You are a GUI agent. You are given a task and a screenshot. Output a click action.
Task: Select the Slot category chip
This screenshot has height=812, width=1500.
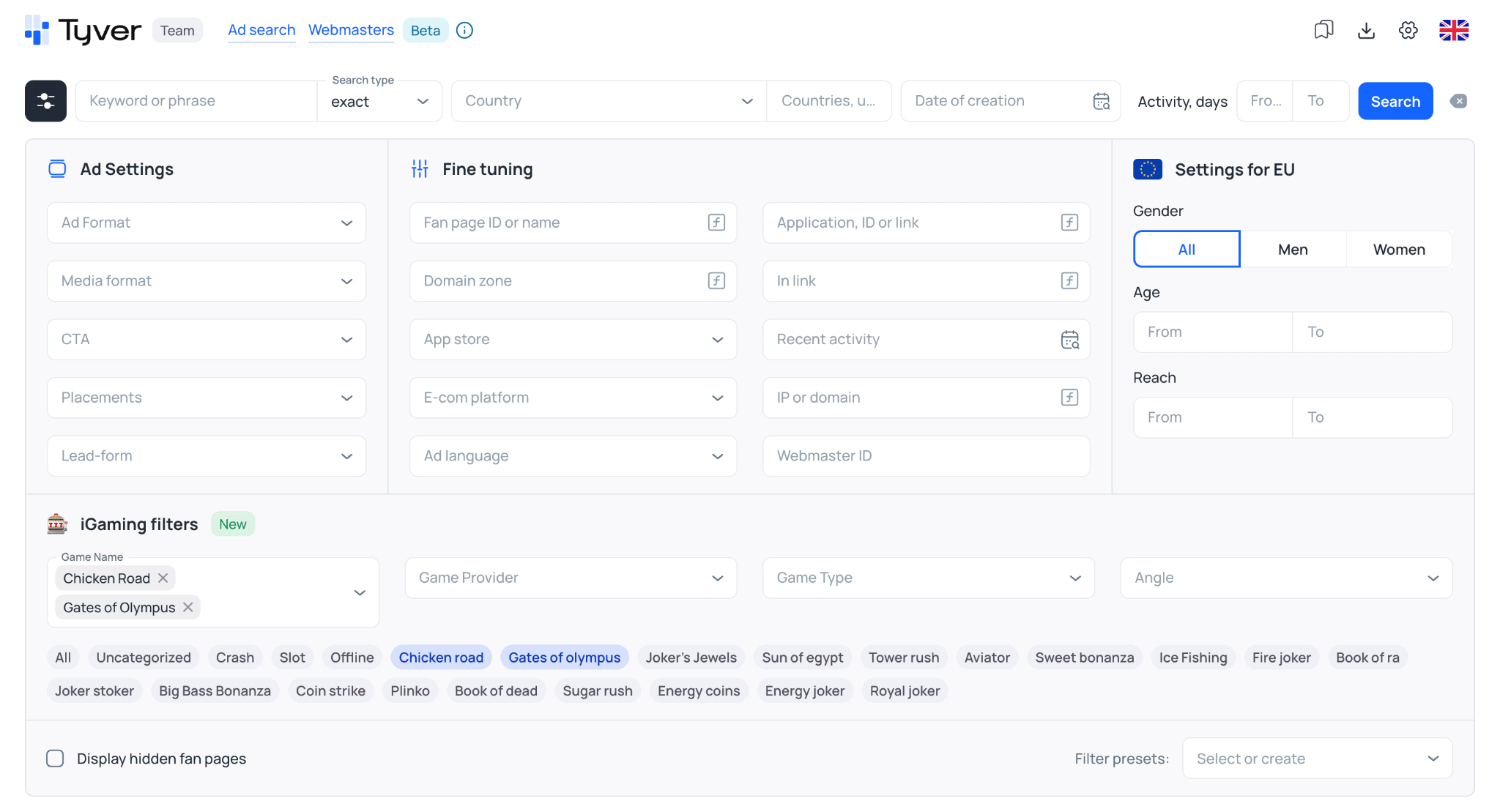click(x=292, y=658)
